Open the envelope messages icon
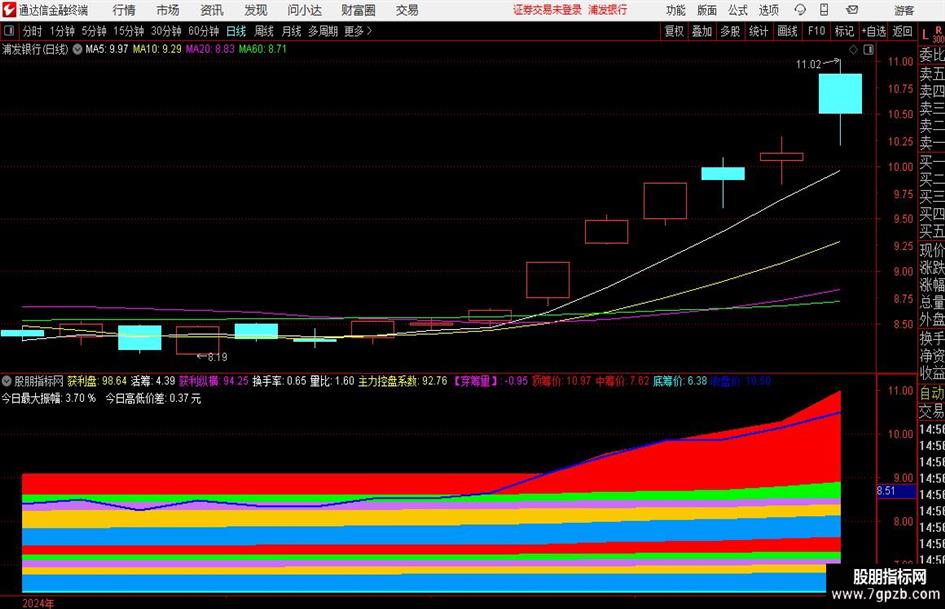Screen dimensions: 945x609 coord(852,10)
